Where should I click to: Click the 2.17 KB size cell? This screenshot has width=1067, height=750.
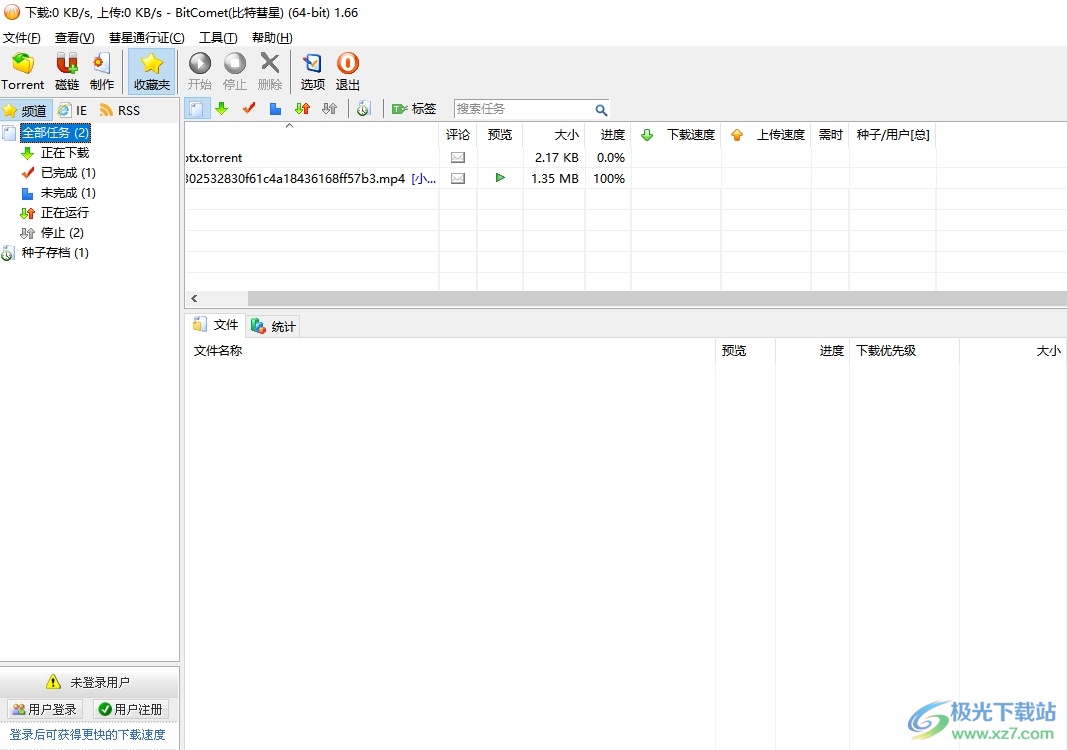[556, 158]
